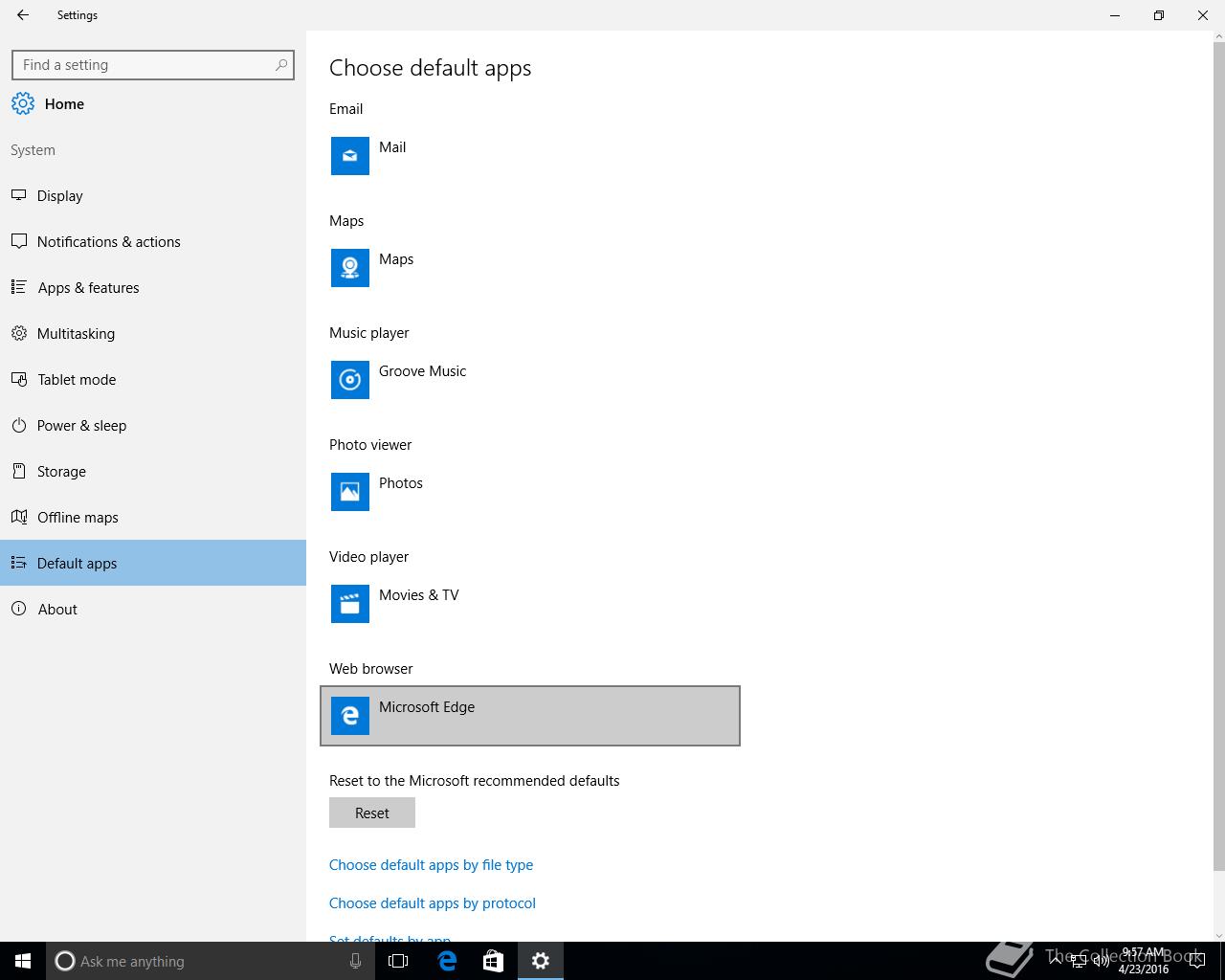Click the Microsoft Edge default browser icon
1225x980 pixels.
point(350,716)
